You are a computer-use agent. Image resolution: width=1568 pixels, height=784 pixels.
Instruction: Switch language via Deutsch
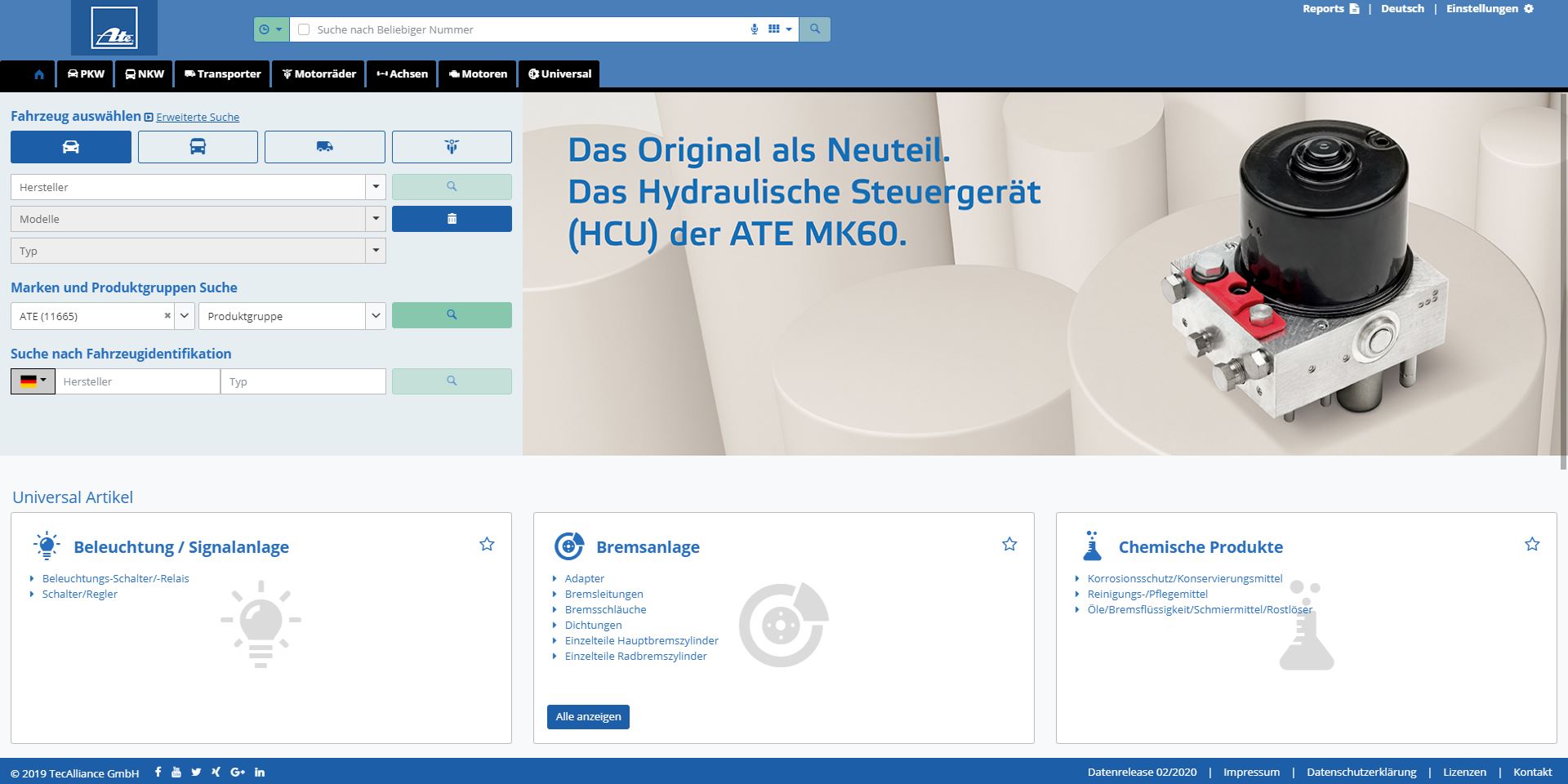[x=1402, y=9]
